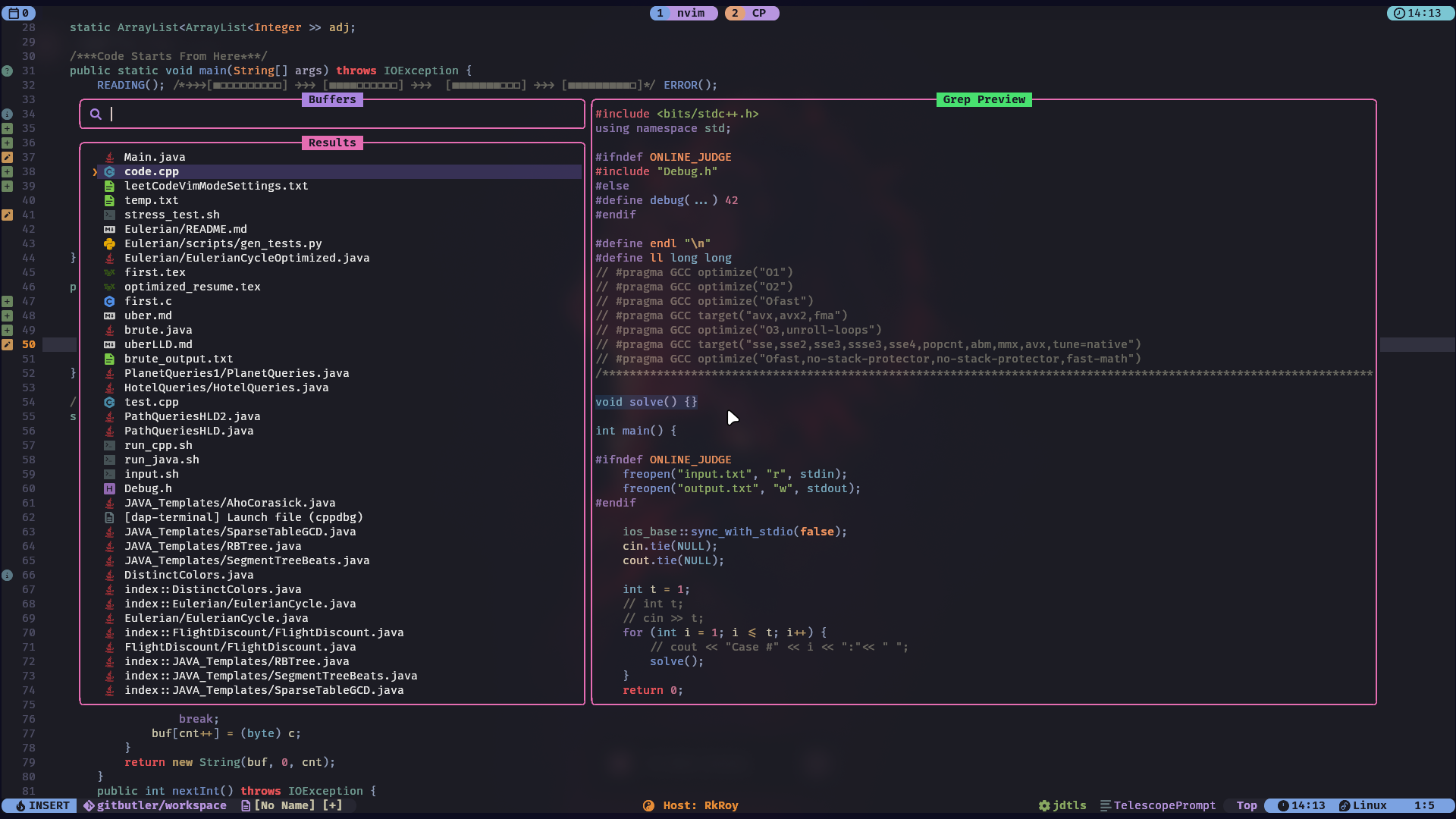Screen dimensions: 1456x819
Task: Switch to tmux window 1 nvim
Action: [682, 14]
